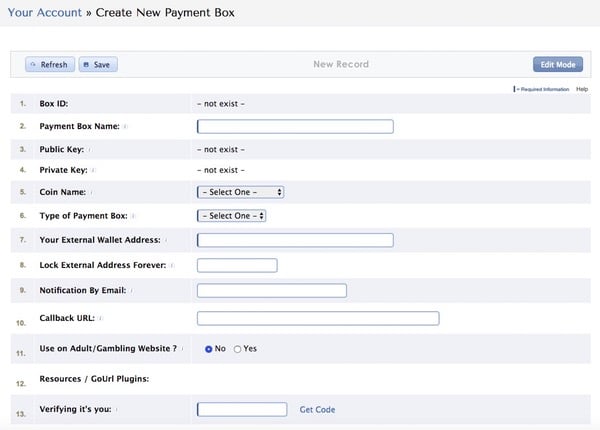The height and width of the screenshot is (430, 600).
Task: Open the Type of Payment Box dropdown
Action: click(x=232, y=215)
